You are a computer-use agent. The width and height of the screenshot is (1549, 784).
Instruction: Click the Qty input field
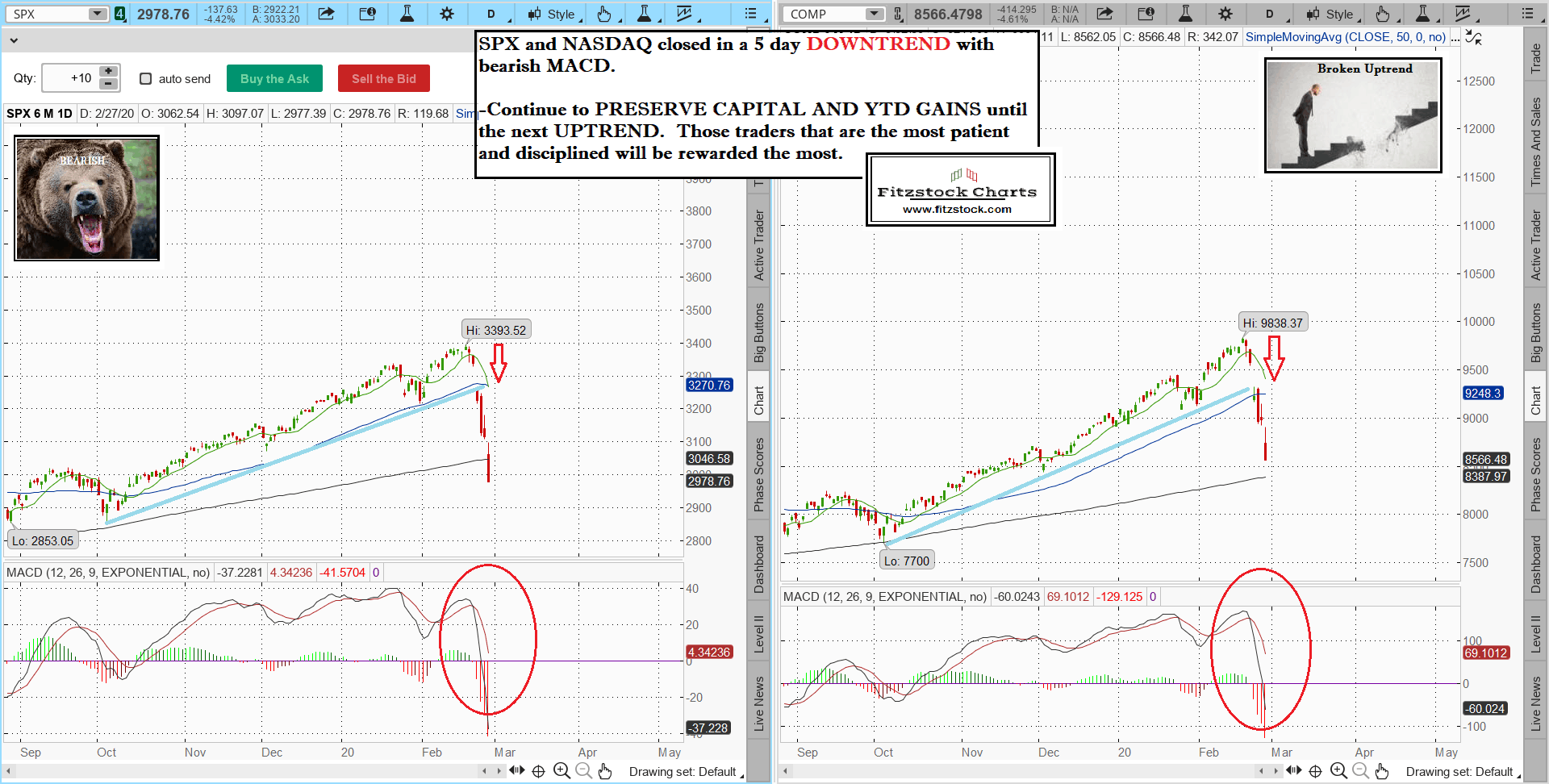click(x=70, y=78)
